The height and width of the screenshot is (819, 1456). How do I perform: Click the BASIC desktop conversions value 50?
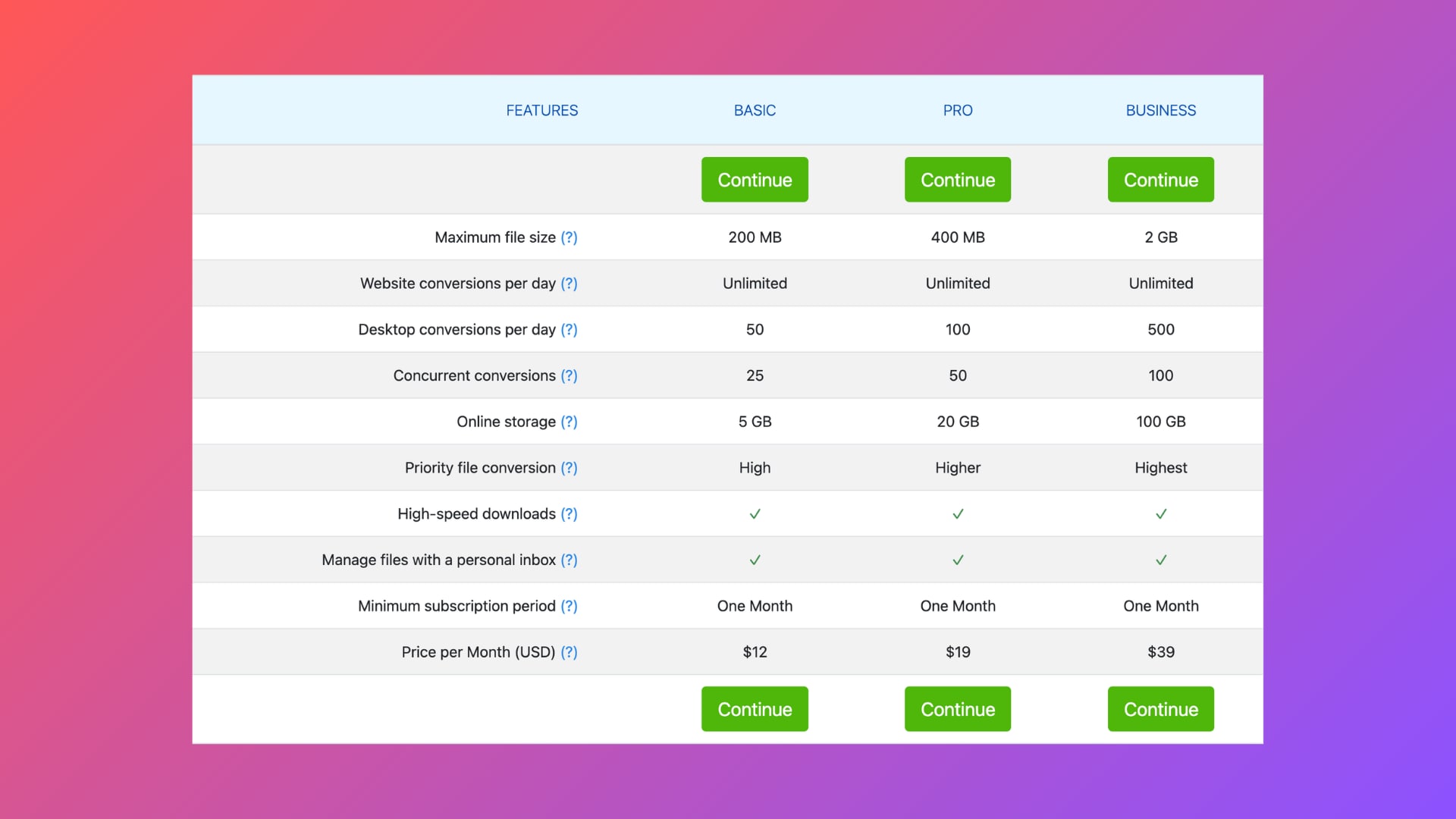tap(755, 330)
